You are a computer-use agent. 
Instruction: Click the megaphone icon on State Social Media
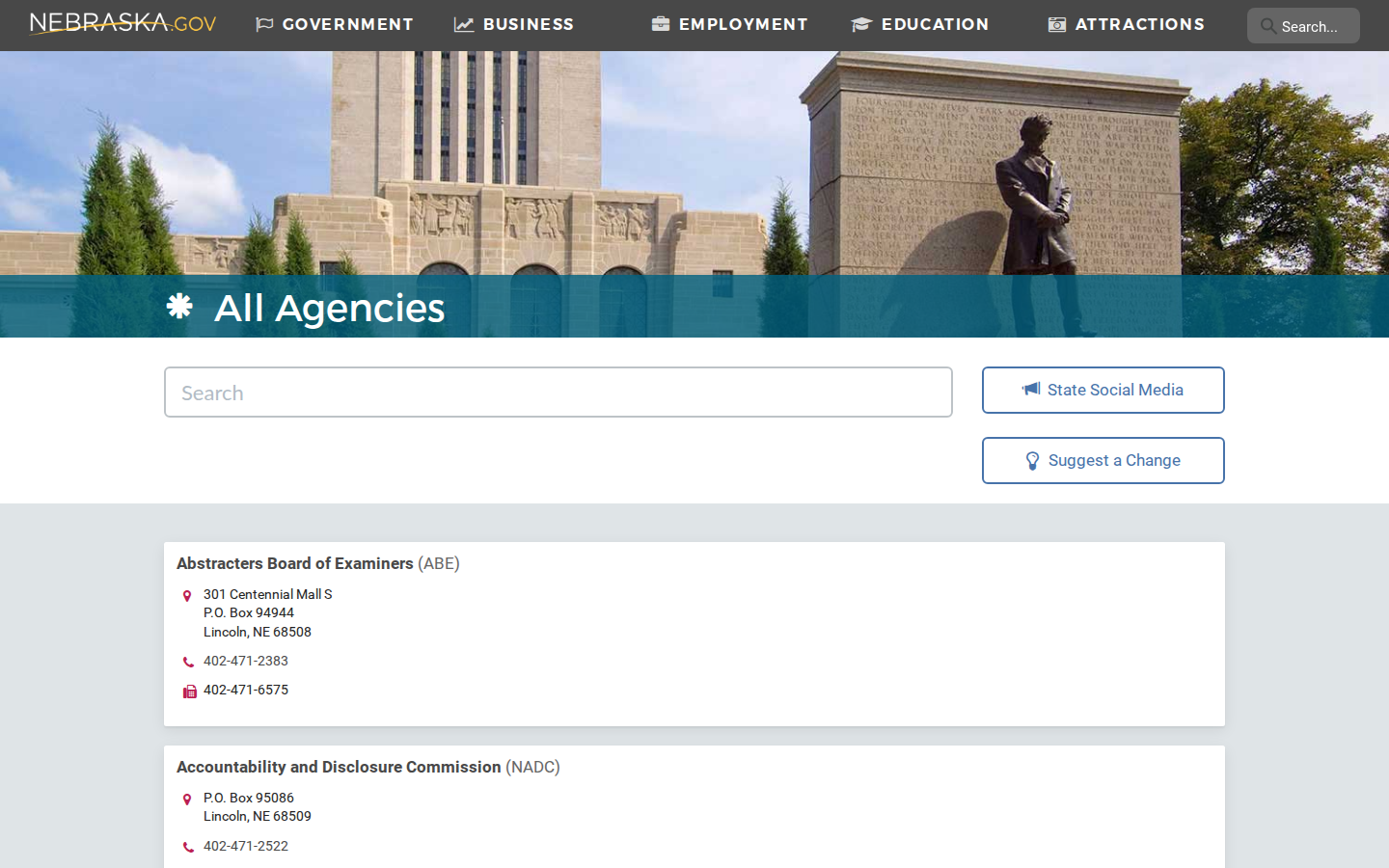click(1031, 389)
